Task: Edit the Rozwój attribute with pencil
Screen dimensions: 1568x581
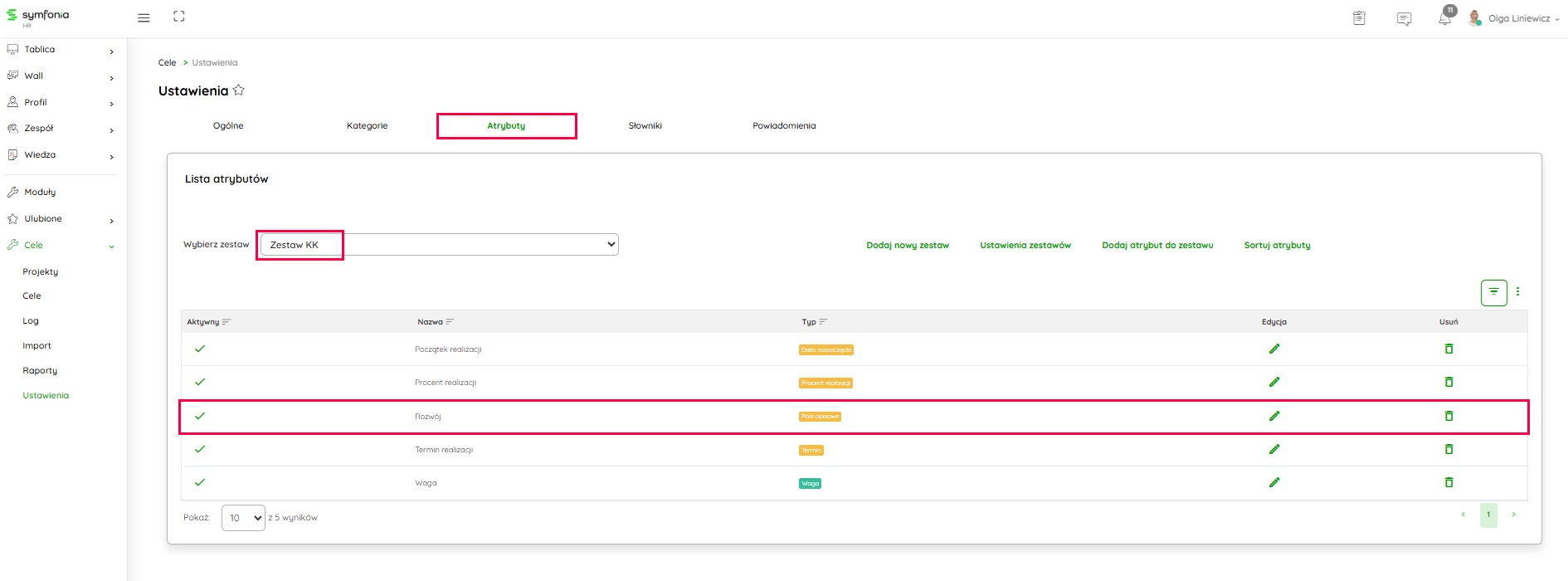Action: [x=1274, y=416]
